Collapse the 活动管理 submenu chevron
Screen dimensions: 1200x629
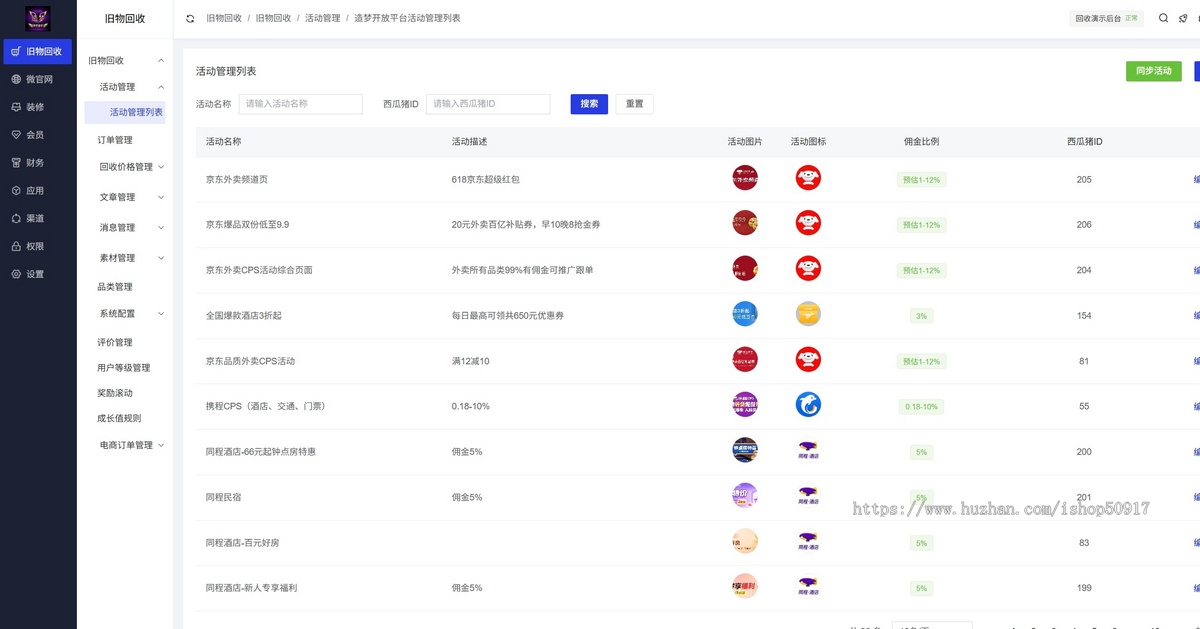(161, 87)
